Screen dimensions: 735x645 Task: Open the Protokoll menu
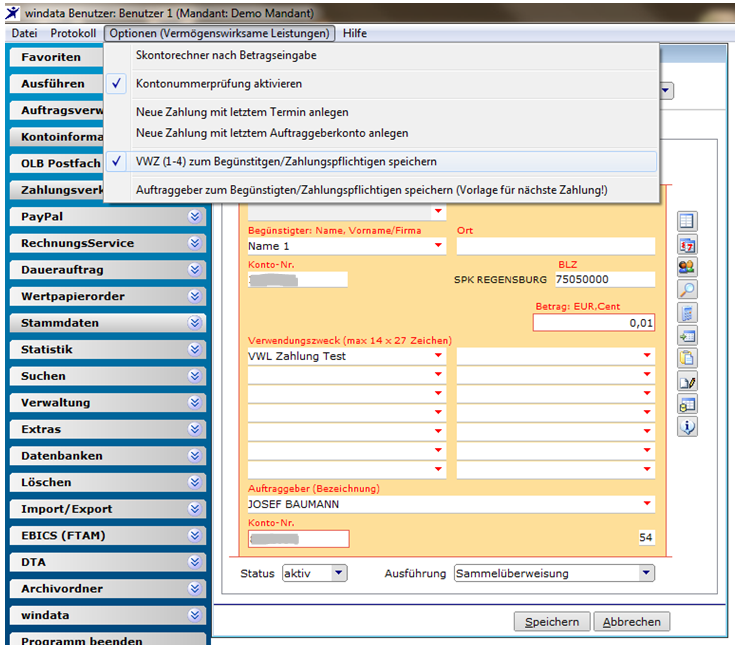tap(73, 33)
